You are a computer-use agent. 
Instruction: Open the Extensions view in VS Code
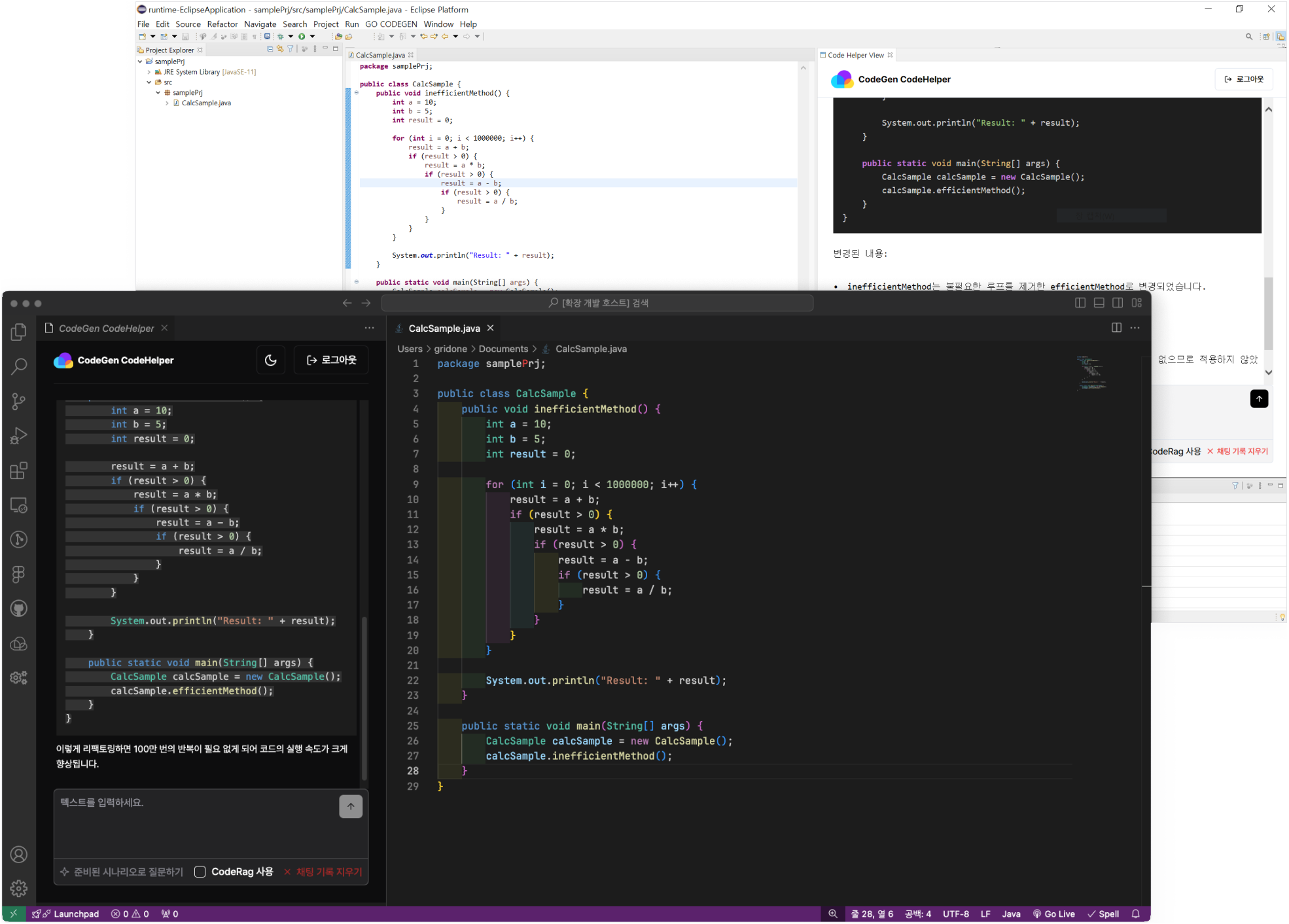[x=19, y=471]
